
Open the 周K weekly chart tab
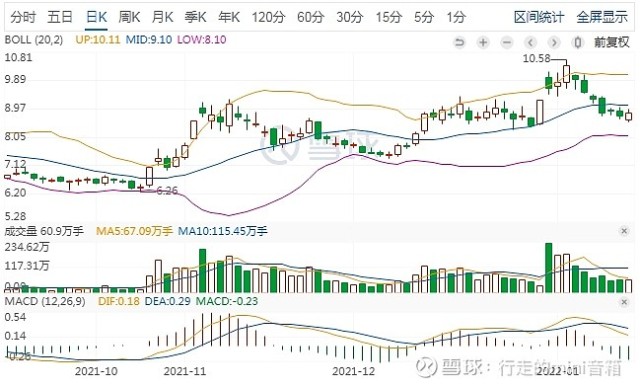pos(129,17)
